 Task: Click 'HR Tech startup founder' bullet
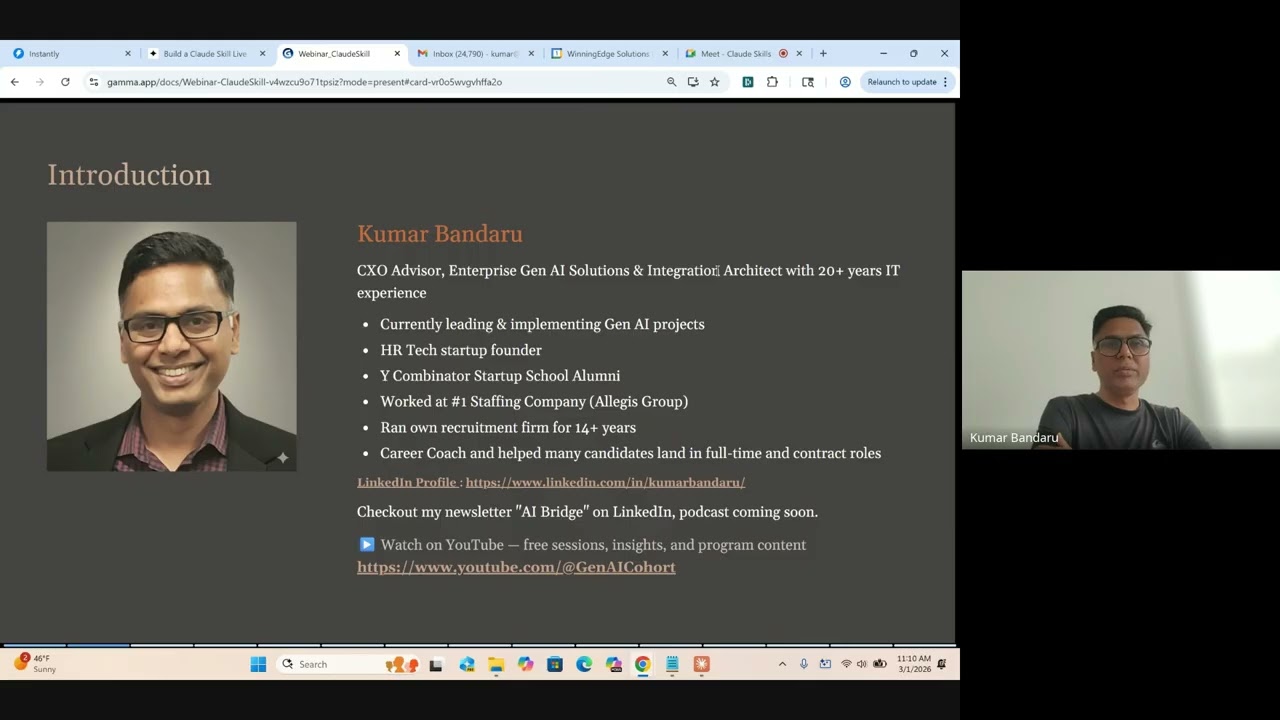tap(461, 350)
